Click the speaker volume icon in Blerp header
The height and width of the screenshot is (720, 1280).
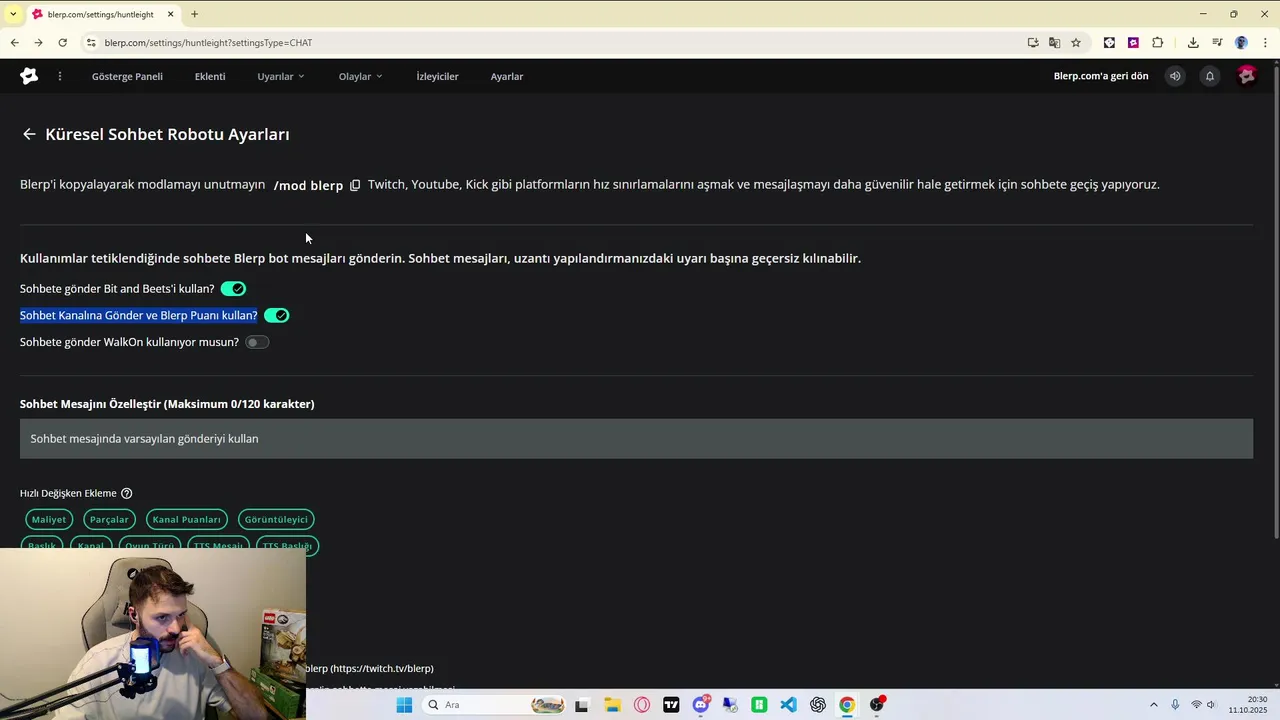pyautogui.click(x=1175, y=76)
